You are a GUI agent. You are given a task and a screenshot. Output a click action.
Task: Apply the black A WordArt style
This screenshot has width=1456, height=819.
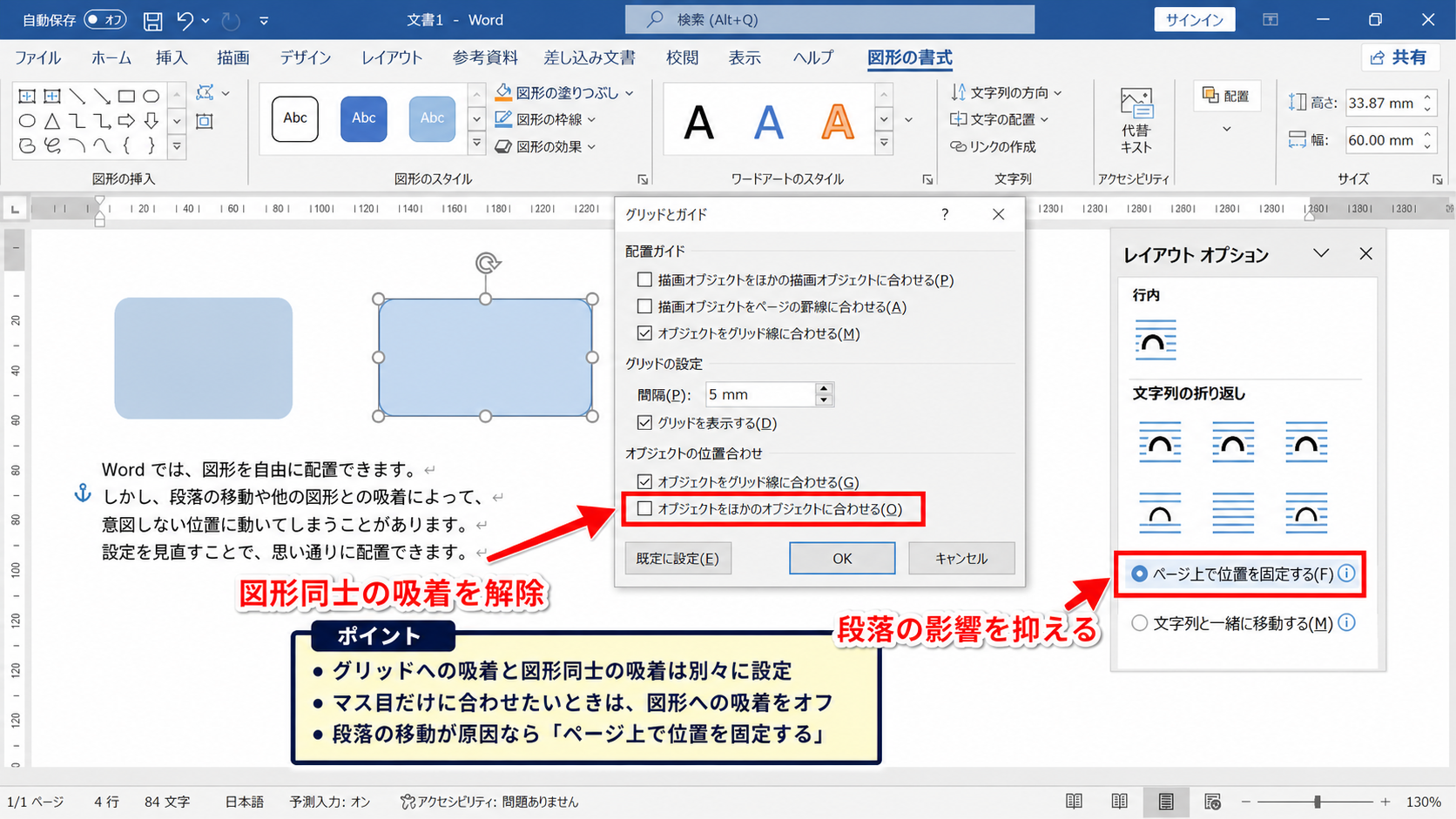pyautogui.click(x=698, y=122)
